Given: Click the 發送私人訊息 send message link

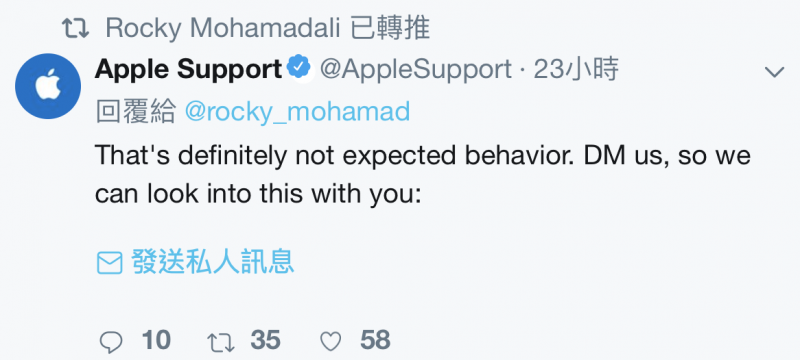Looking at the screenshot, I should point(213,262).
